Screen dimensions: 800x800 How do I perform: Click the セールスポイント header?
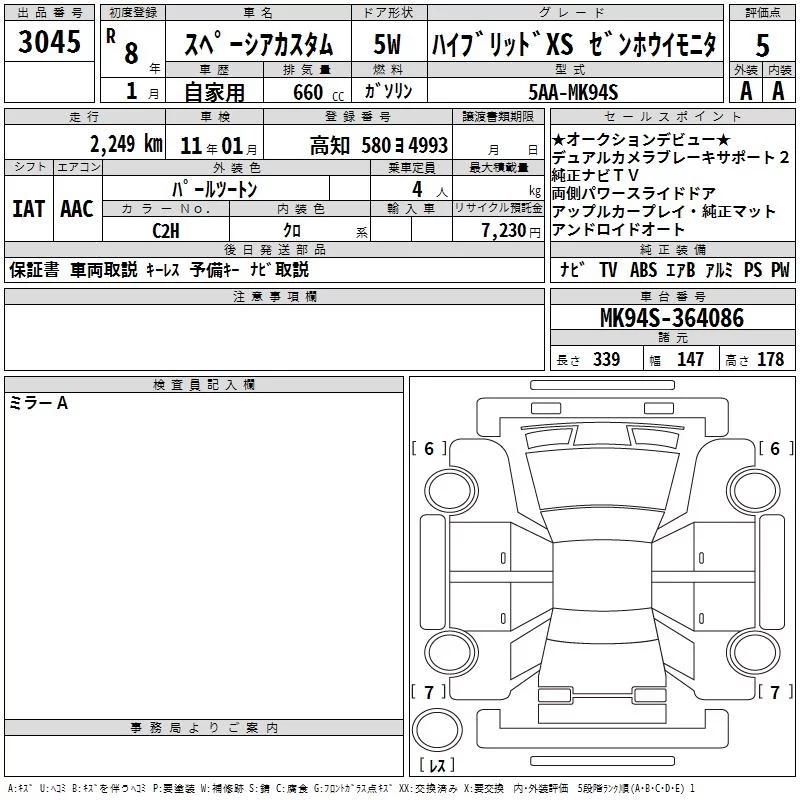click(x=672, y=116)
